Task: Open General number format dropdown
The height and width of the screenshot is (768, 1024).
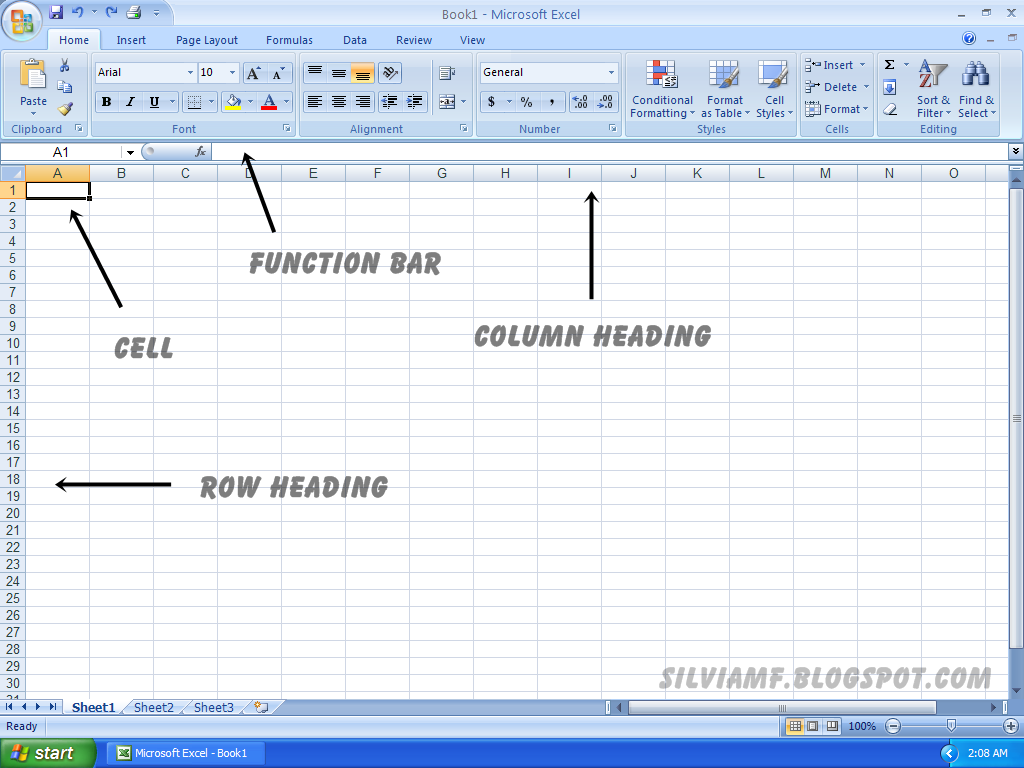Action: point(611,72)
